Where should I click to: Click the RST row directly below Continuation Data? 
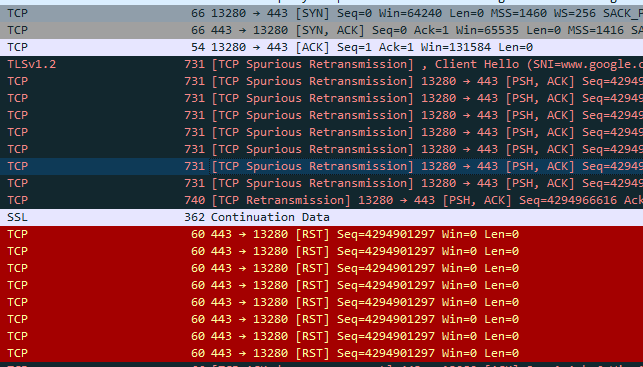322,235
